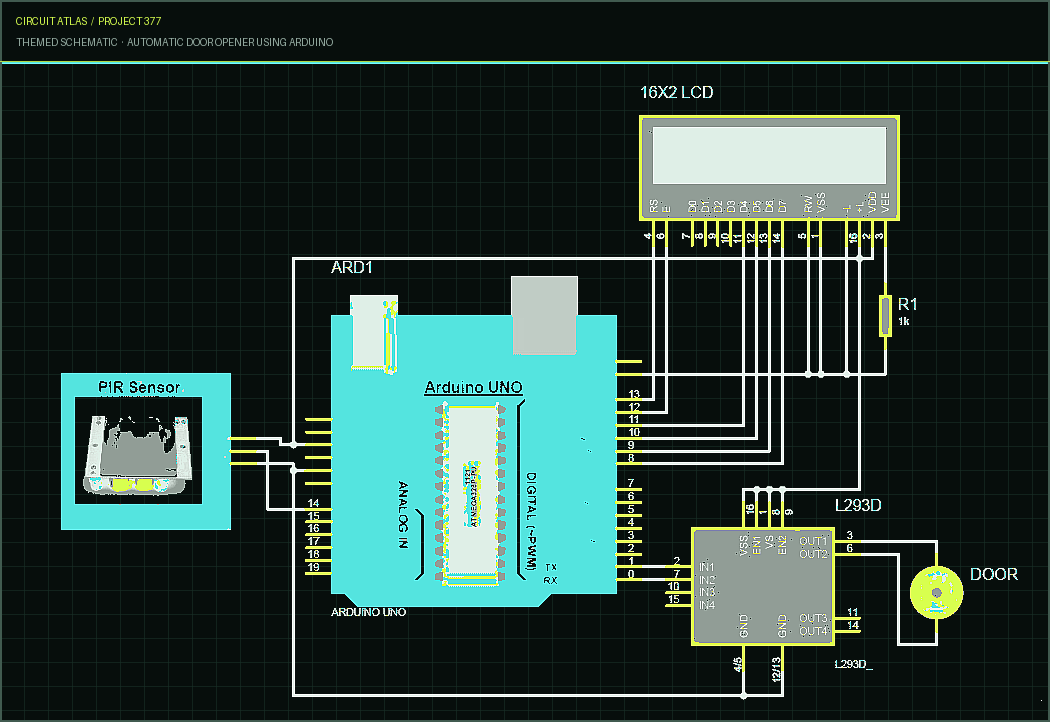Image resolution: width=1050 pixels, height=722 pixels.
Task: Click the L293D label above the driver
Action: point(858,506)
